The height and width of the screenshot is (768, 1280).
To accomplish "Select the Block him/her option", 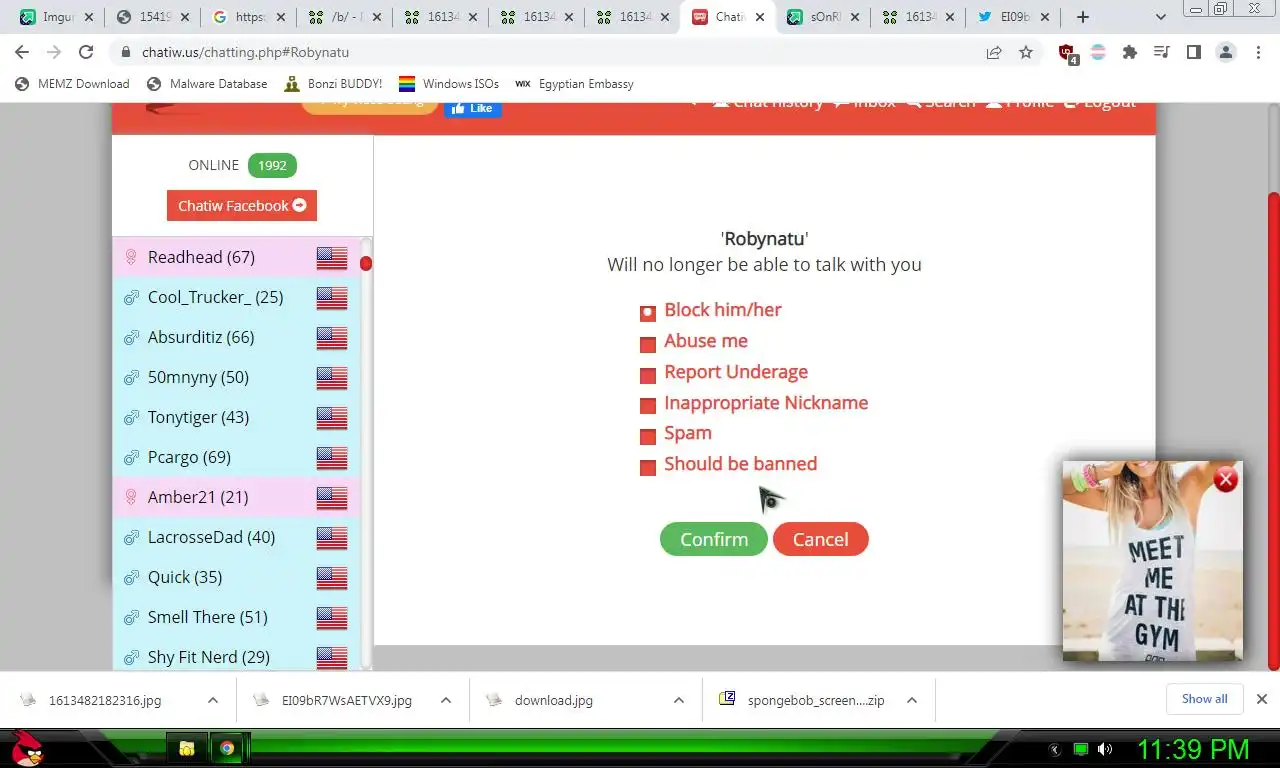I will (648, 313).
